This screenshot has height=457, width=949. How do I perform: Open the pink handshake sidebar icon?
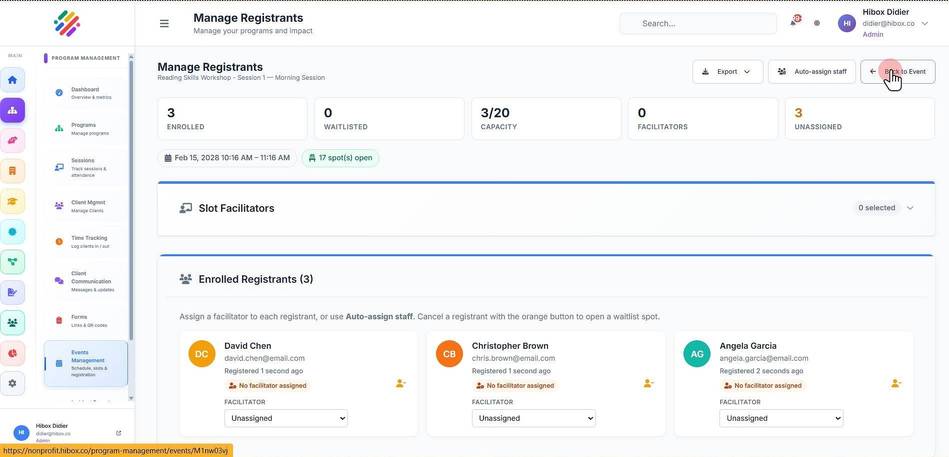(x=12, y=140)
